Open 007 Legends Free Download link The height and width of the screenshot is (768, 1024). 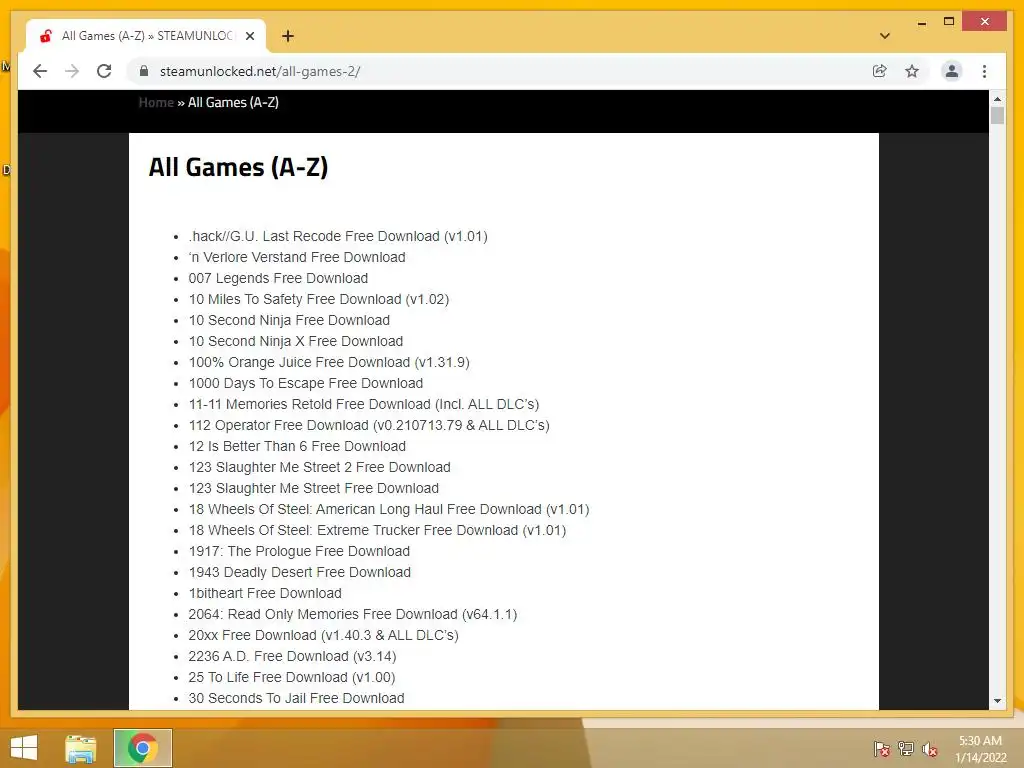278,278
